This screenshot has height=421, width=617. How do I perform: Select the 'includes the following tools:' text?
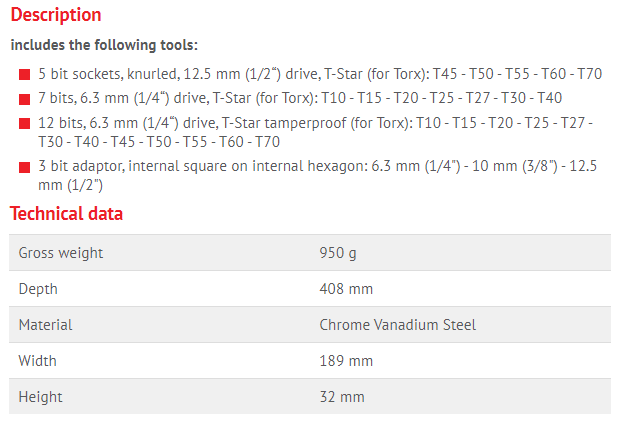coord(104,45)
